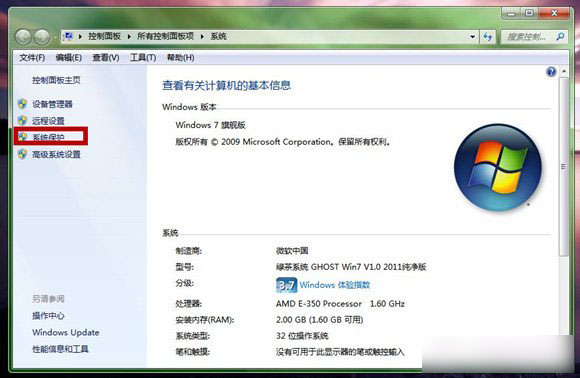Image resolution: width=580 pixels, height=378 pixels.
Task: Open the Windows 体验指数 link
Action: click(x=335, y=285)
